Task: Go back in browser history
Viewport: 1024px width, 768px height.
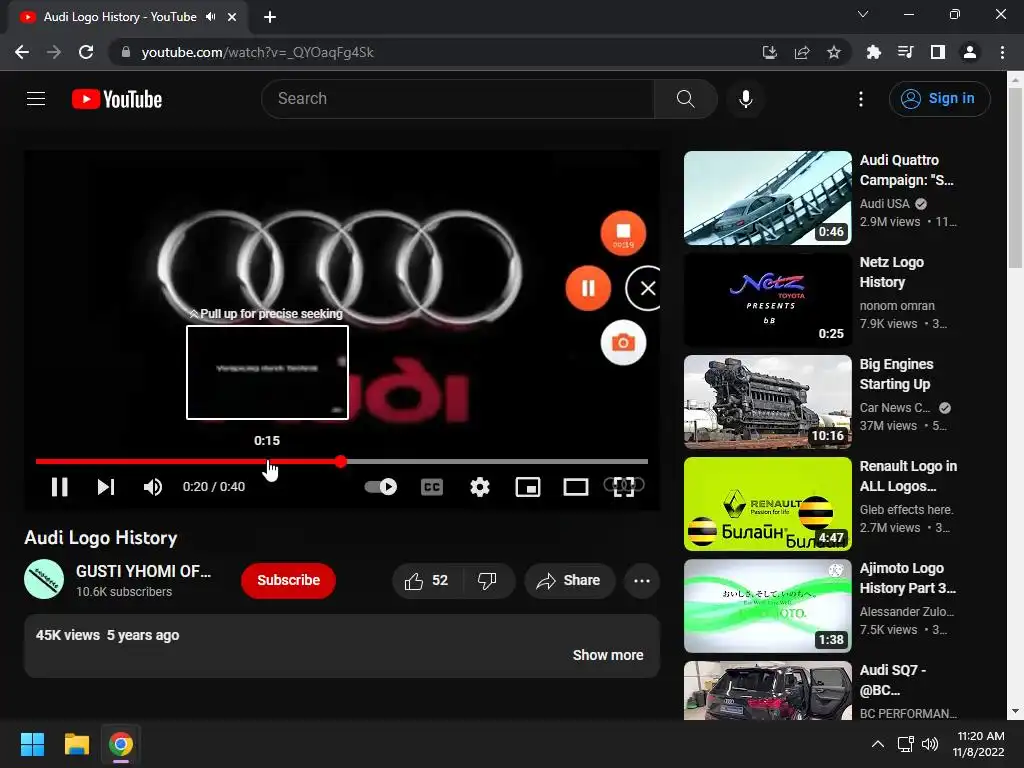Action: click(x=22, y=52)
